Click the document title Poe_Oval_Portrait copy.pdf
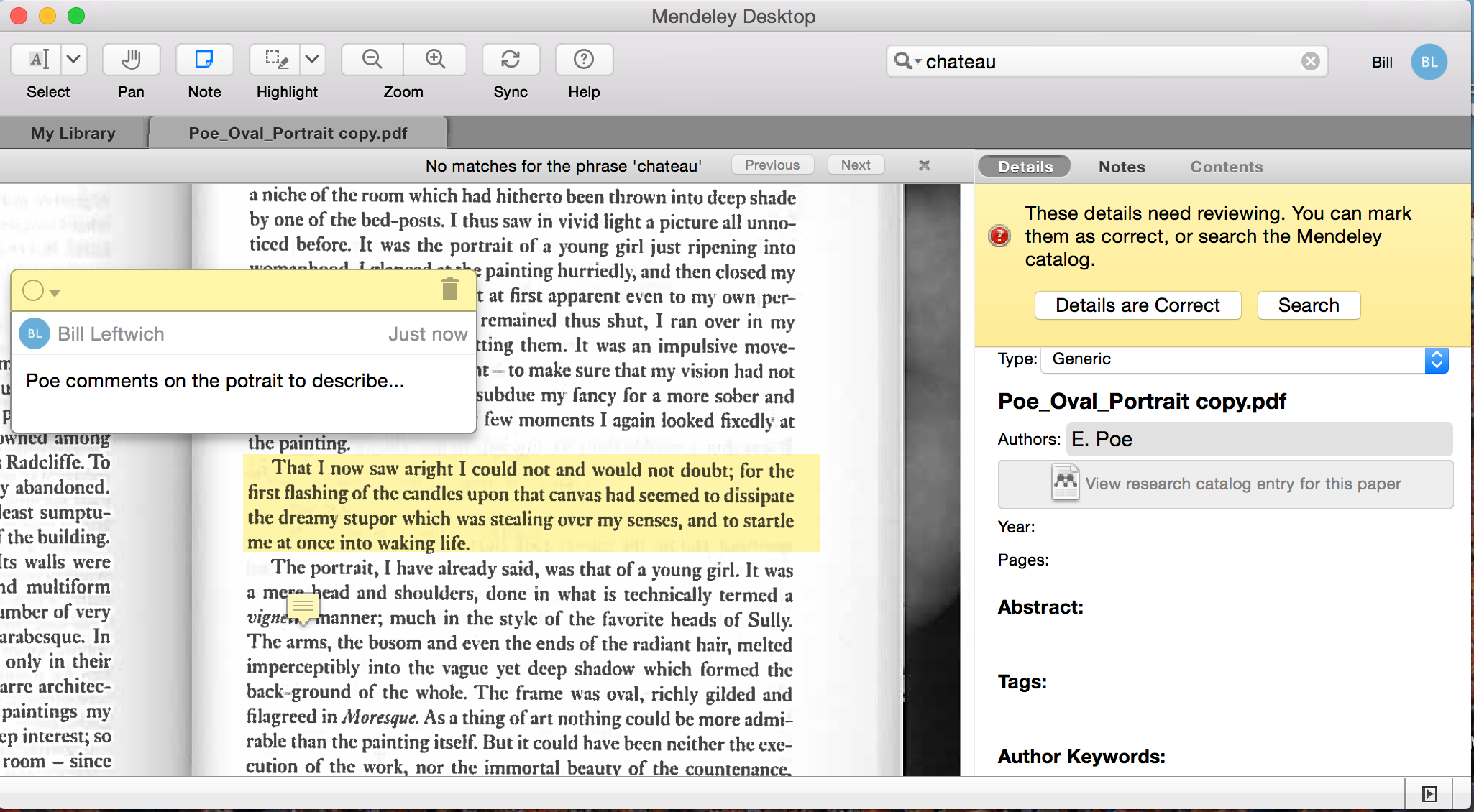Image resolution: width=1474 pixels, height=812 pixels. coord(1142,401)
